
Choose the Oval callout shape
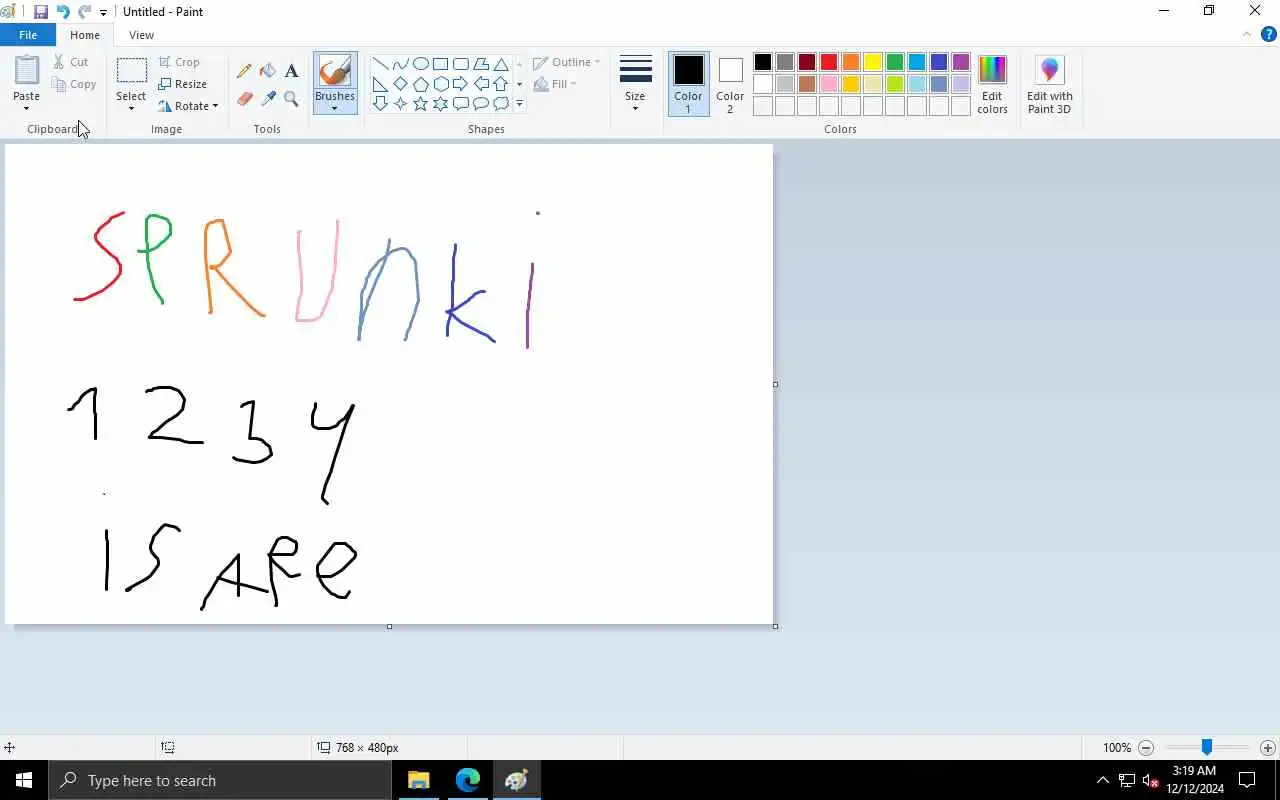(x=481, y=103)
